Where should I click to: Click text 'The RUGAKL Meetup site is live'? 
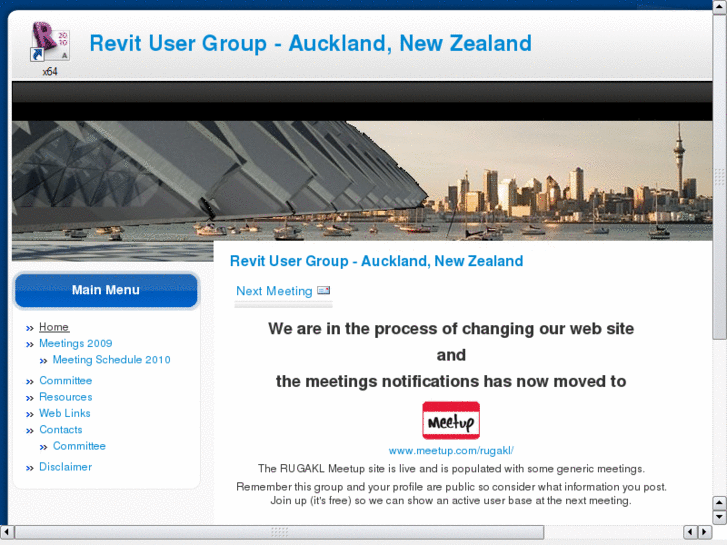tap(338, 468)
